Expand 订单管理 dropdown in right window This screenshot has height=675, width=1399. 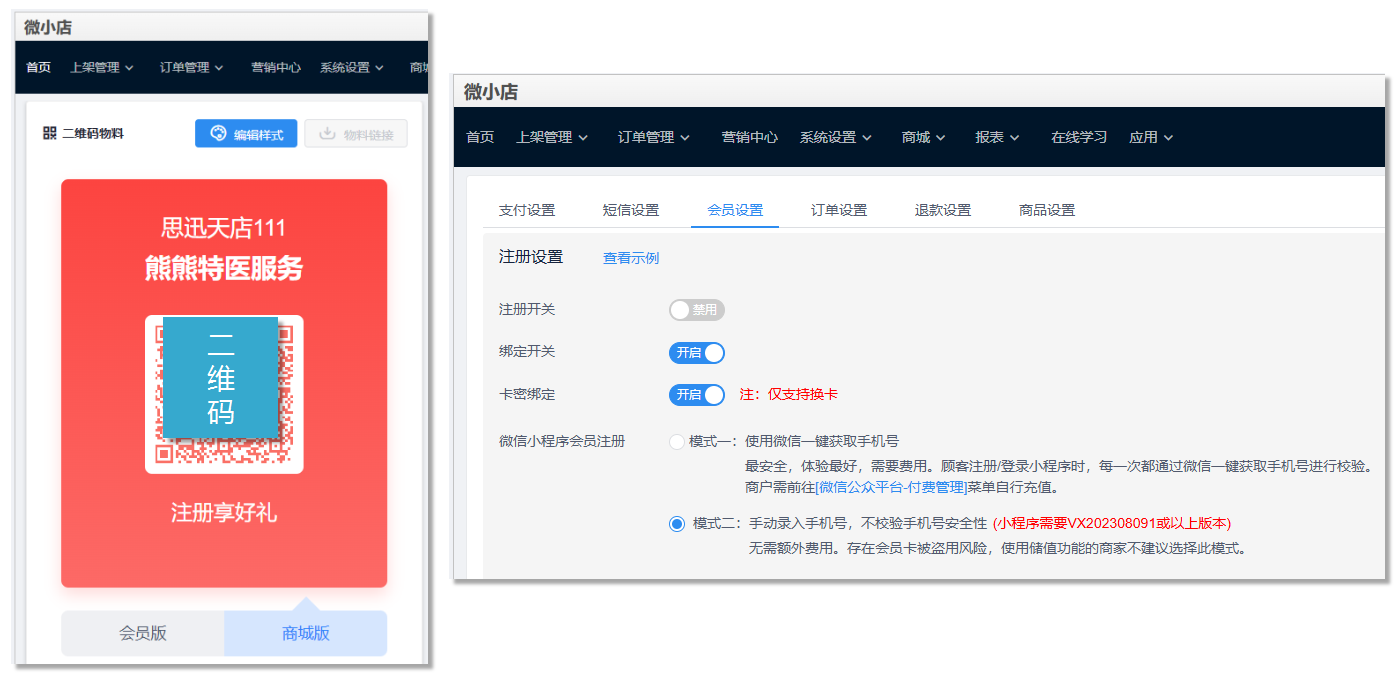(654, 137)
